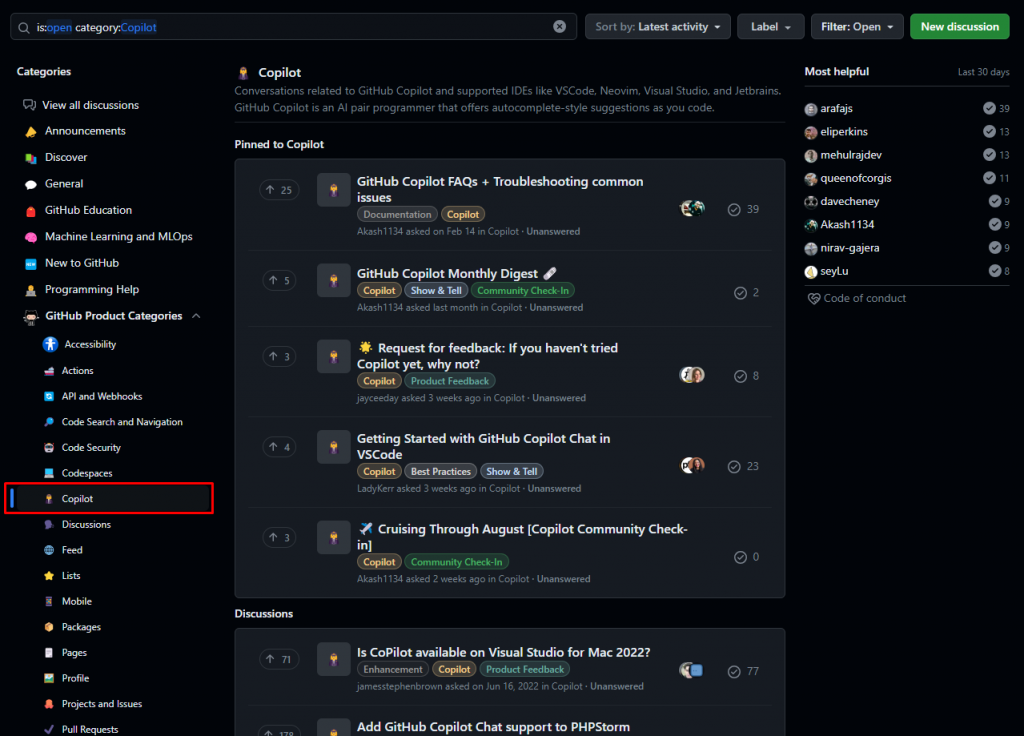Click the New to GitHub category icon
The height and width of the screenshot is (736, 1024).
pyautogui.click(x=31, y=264)
